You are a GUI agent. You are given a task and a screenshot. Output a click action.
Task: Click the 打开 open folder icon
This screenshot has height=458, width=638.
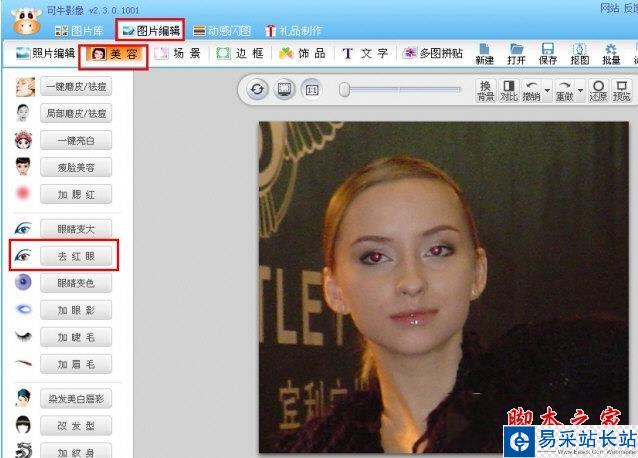517,54
